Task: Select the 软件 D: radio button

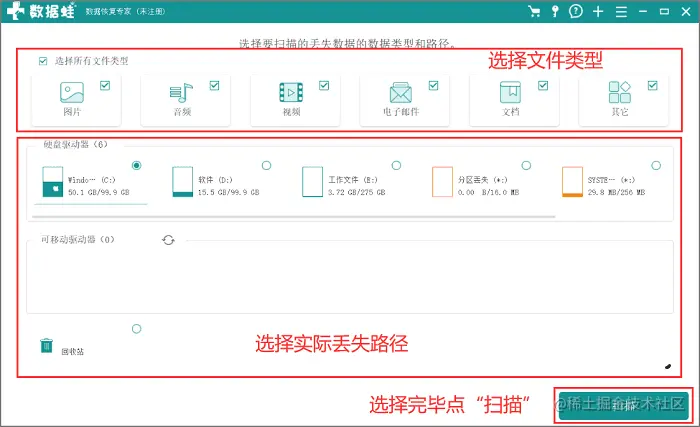Action: [267, 165]
